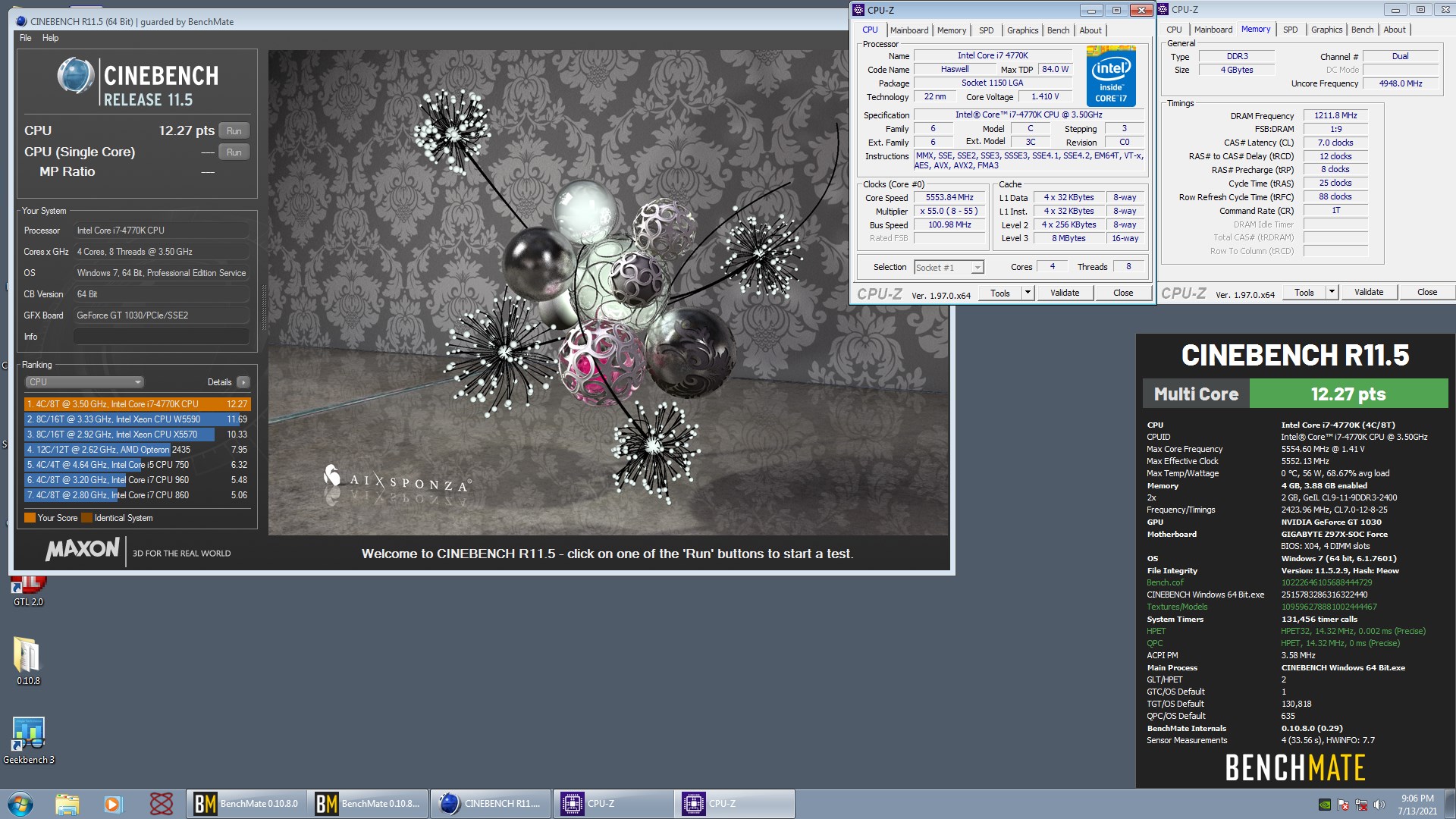Click the Bench.cof file integrity entry

coord(1165,583)
